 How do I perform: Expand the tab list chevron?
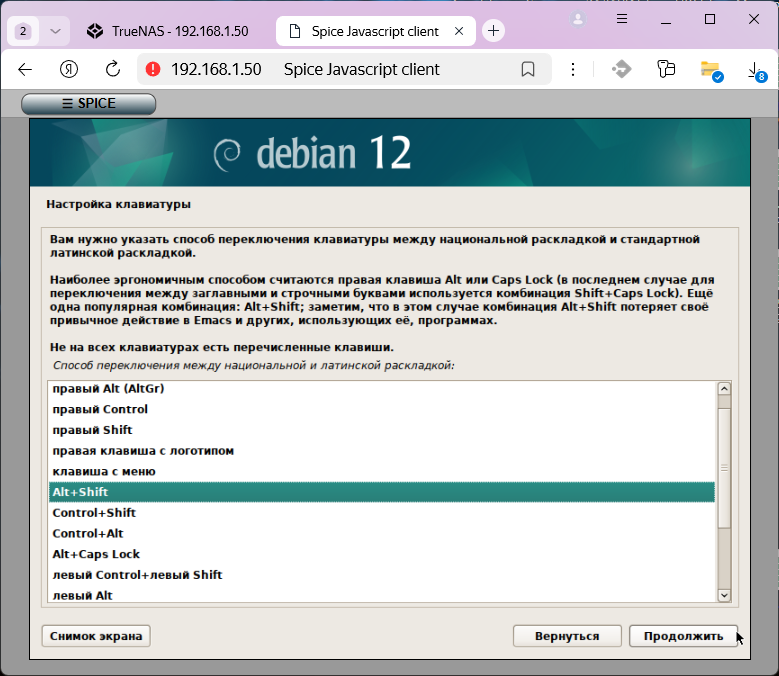pos(55,31)
